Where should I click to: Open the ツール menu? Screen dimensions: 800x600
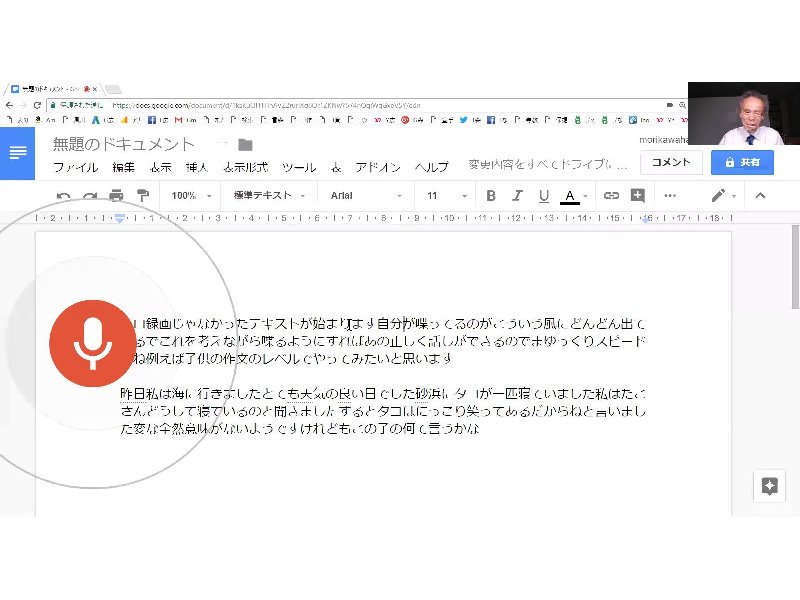(299, 167)
